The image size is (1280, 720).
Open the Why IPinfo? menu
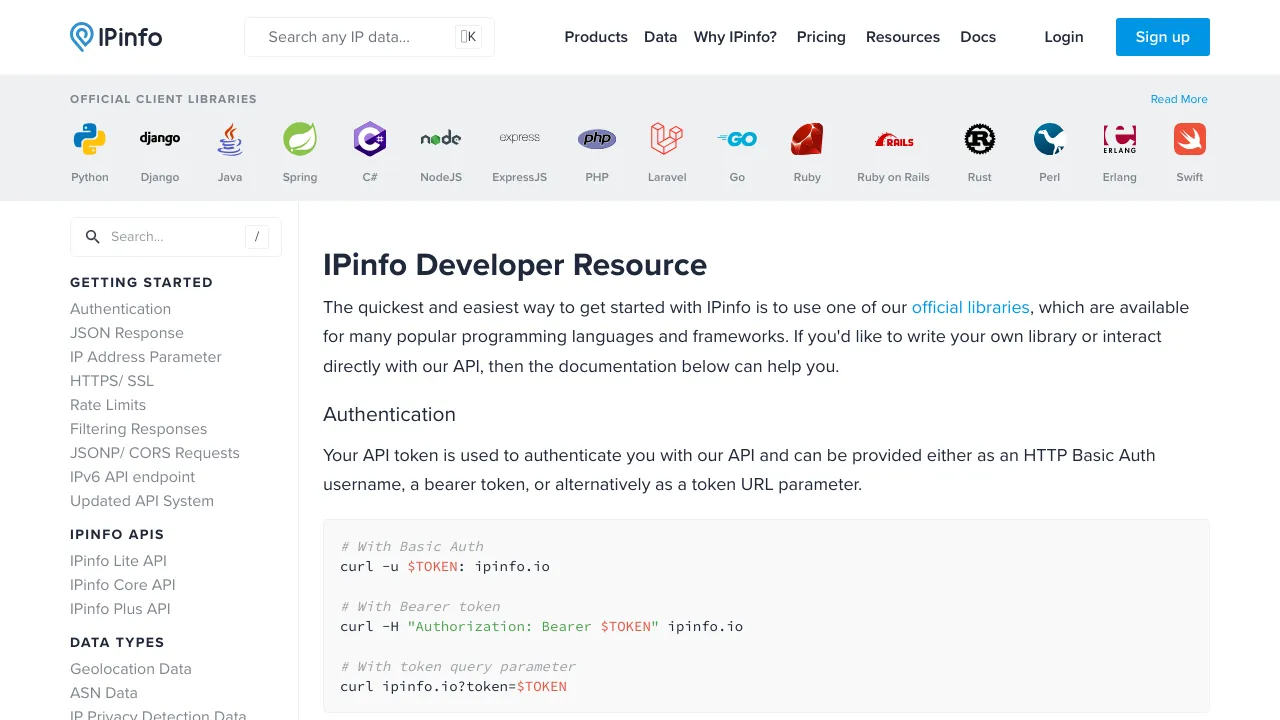(x=735, y=37)
